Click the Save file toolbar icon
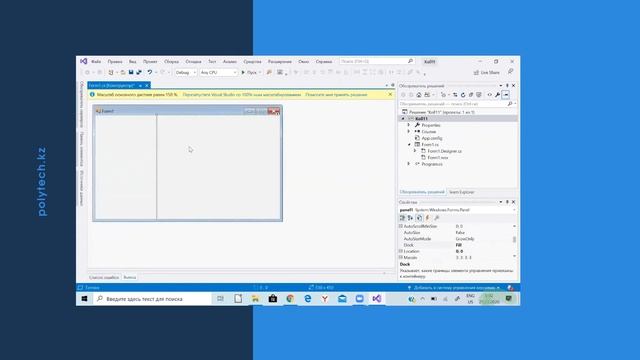The height and width of the screenshot is (360, 640). click(131, 72)
